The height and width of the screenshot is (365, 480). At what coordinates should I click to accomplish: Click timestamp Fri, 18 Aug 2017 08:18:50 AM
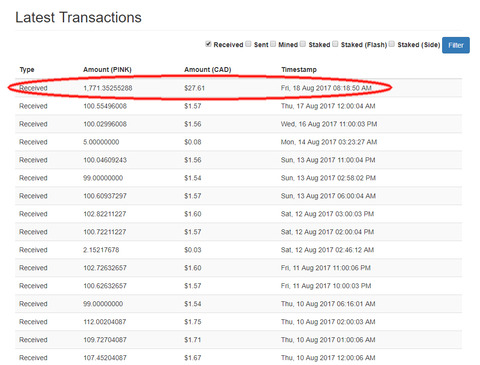tap(326, 88)
